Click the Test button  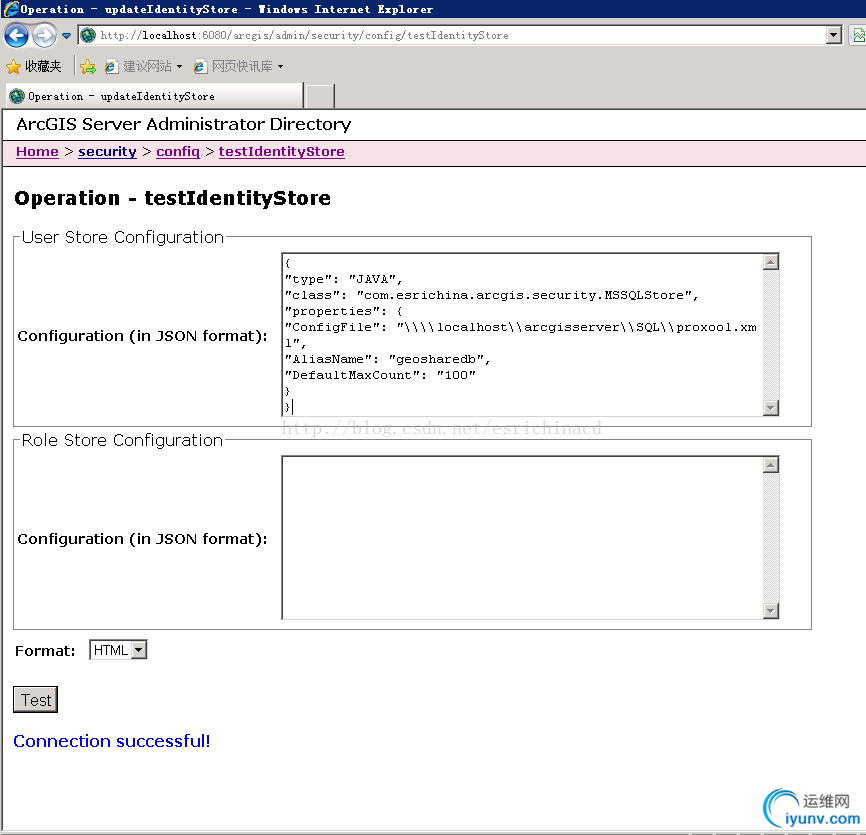[36, 700]
